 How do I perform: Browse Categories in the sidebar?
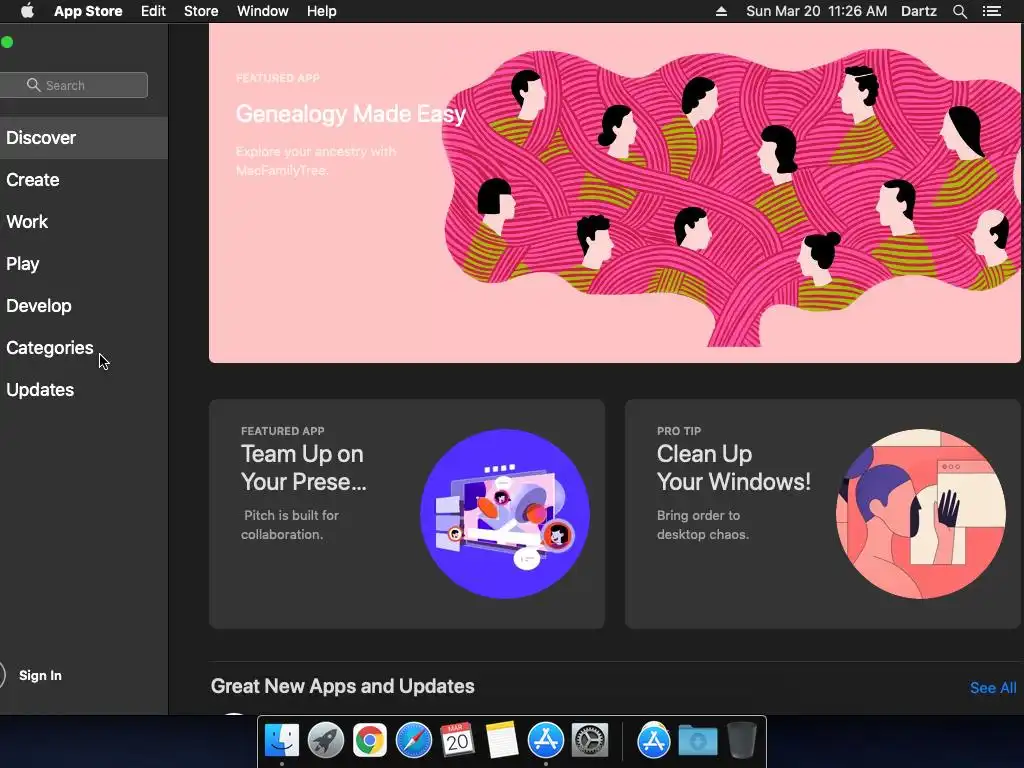[84, 347]
